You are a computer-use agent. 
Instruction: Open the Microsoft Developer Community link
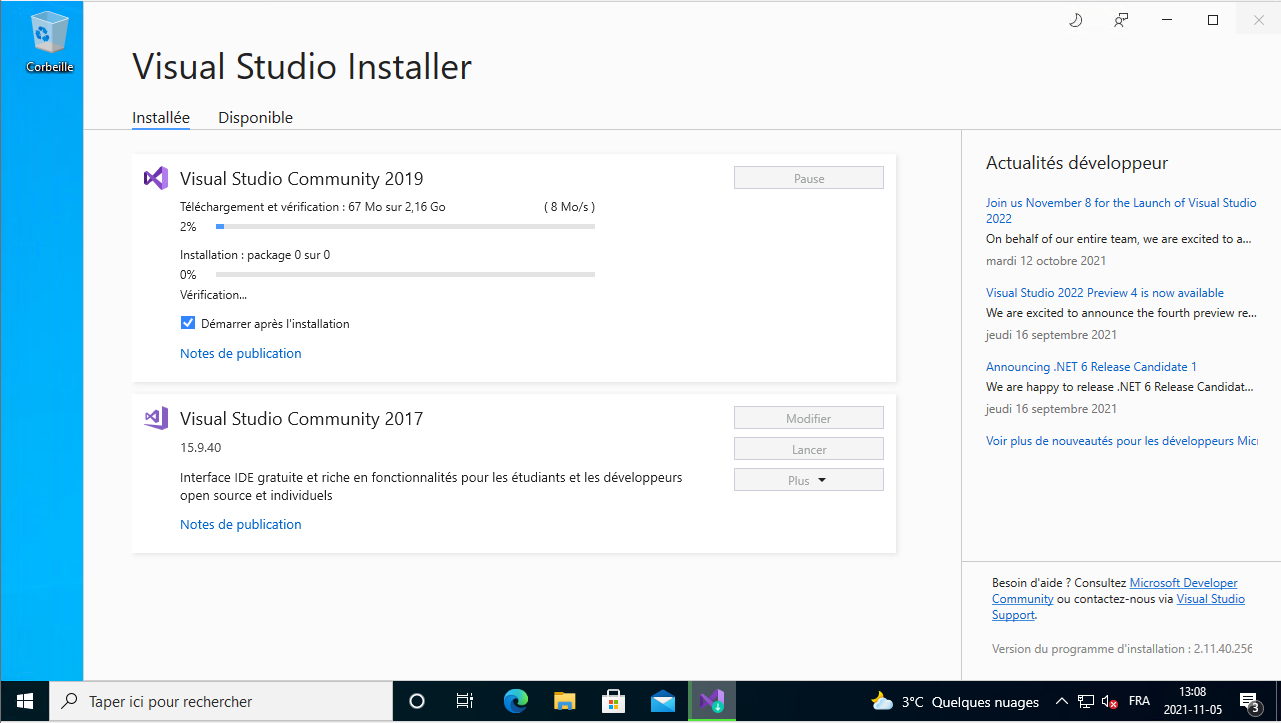[x=1183, y=583]
